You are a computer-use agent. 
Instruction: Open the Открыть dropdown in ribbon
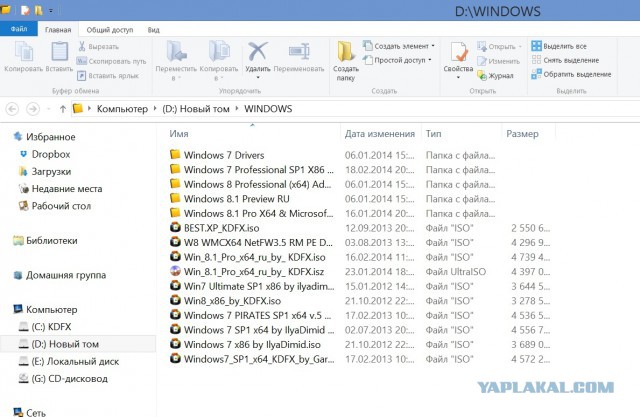click(500, 47)
